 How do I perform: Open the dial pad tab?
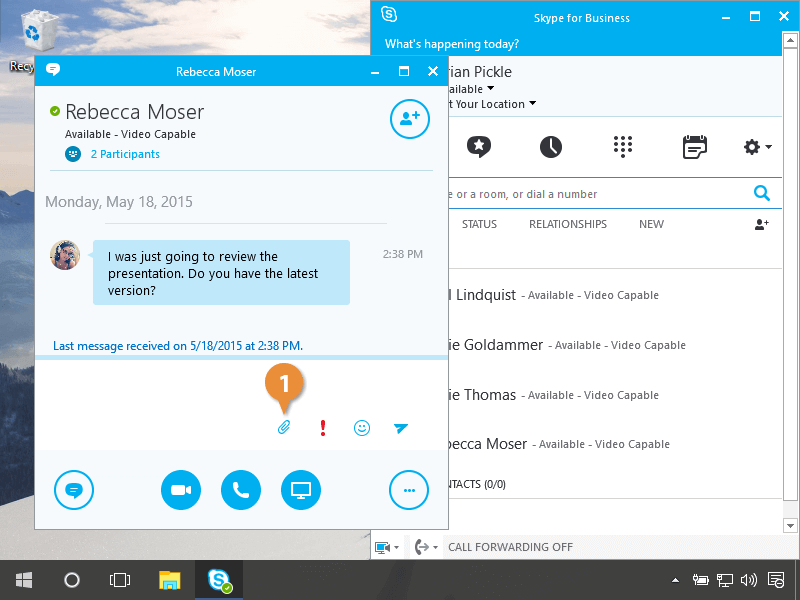pyautogui.click(x=623, y=147)
